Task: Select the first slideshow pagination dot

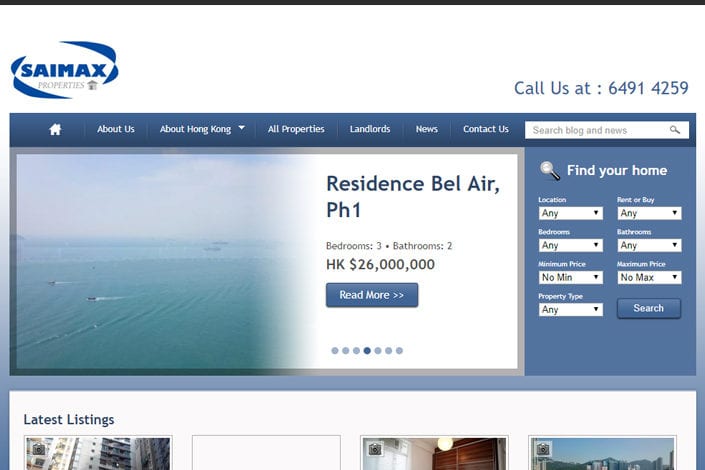Action: [335, 351]
